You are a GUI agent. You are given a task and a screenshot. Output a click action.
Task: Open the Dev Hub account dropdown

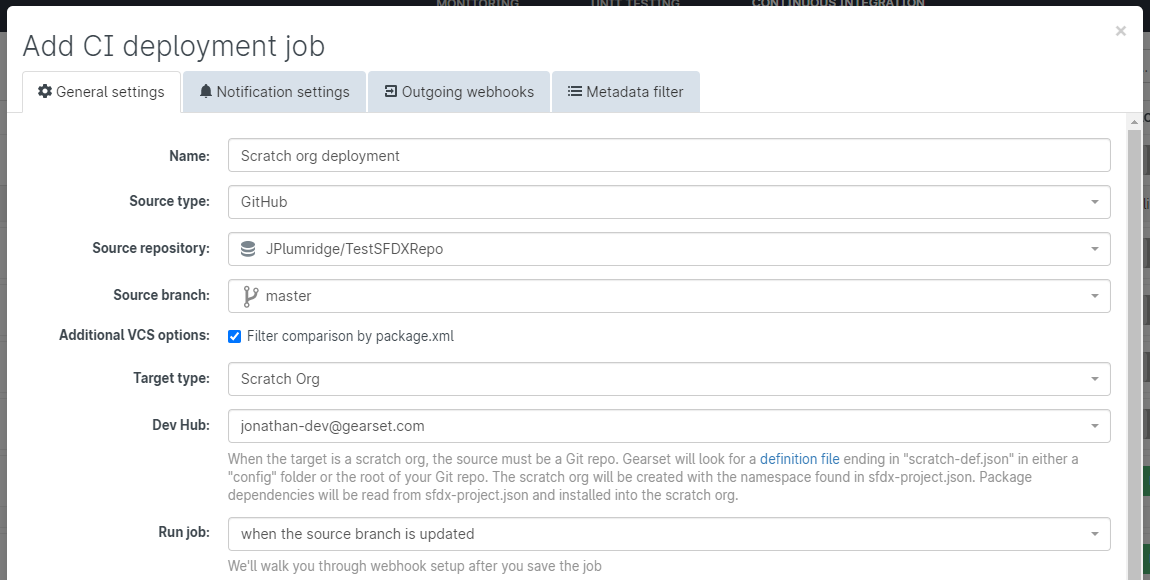click(x=1095, y=426)
